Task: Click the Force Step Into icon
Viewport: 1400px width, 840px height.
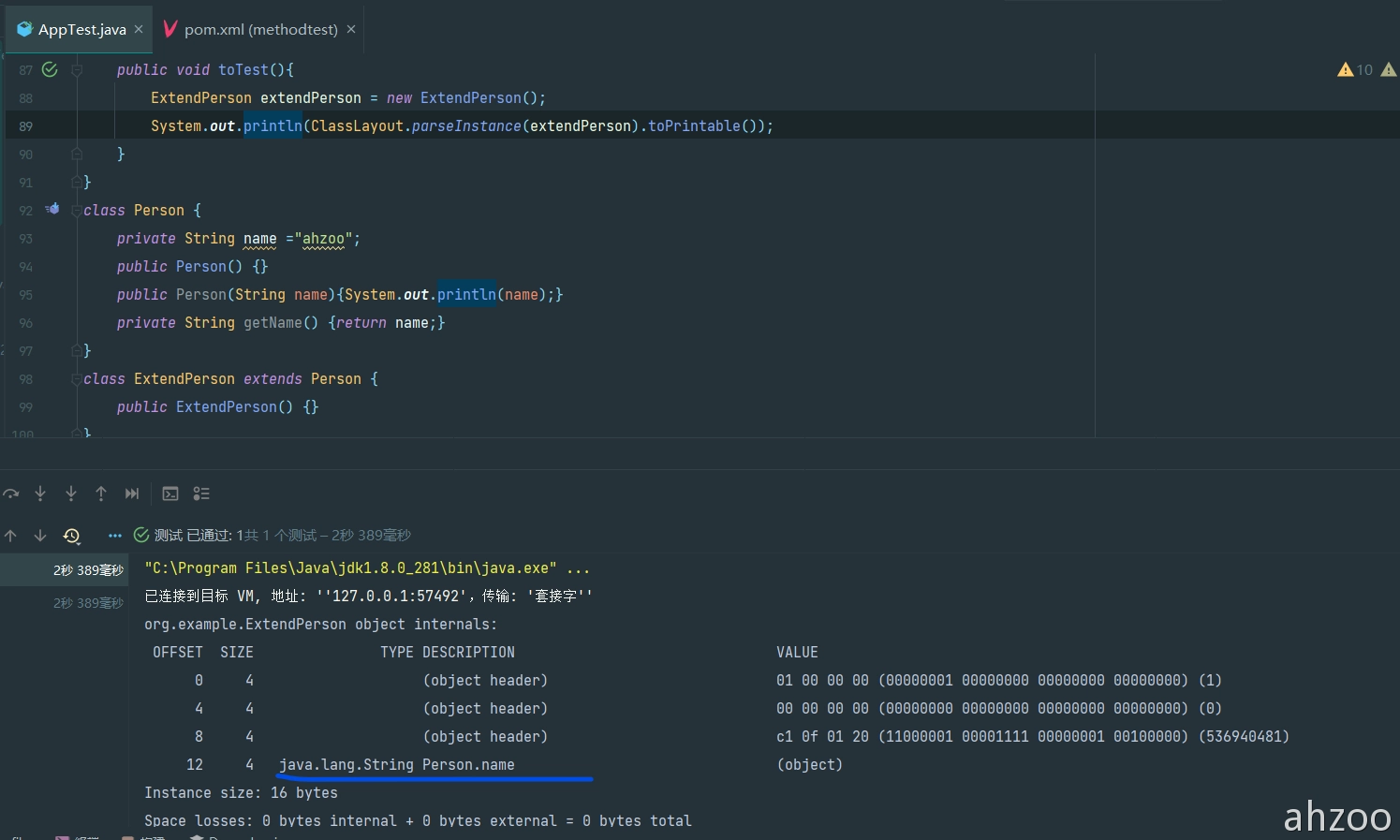Action: [71, 494]
